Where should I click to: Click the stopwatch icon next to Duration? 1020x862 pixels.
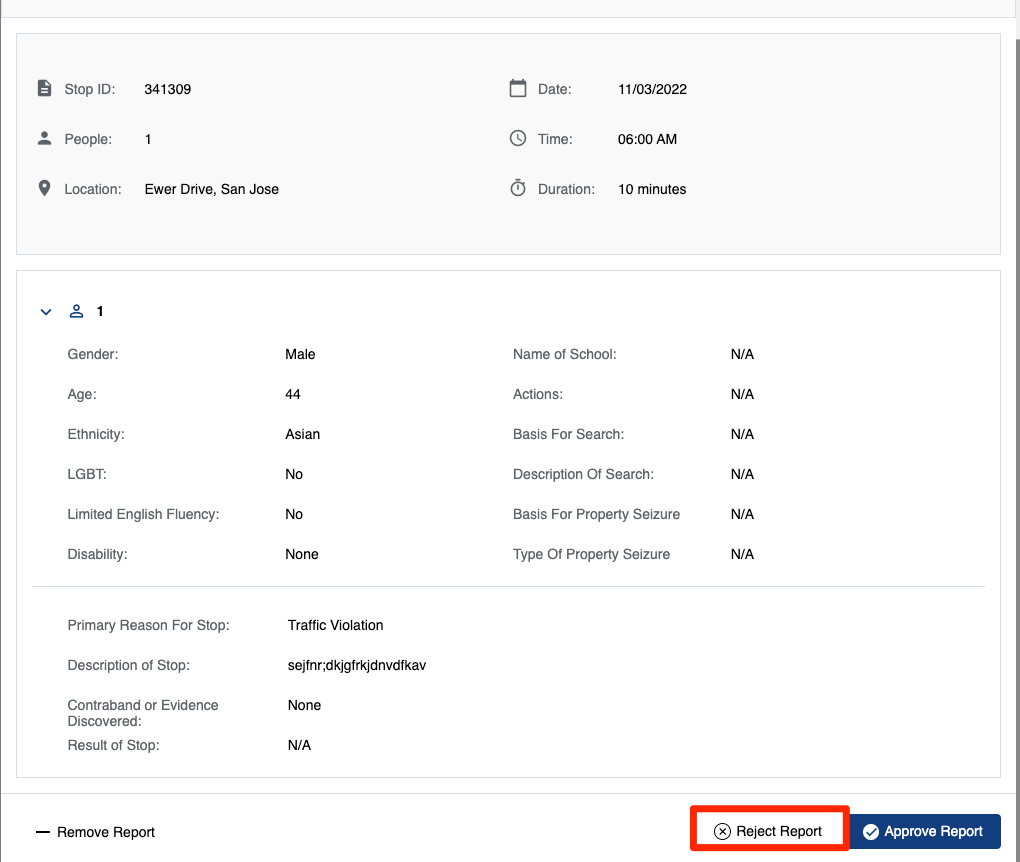(518, 187)
